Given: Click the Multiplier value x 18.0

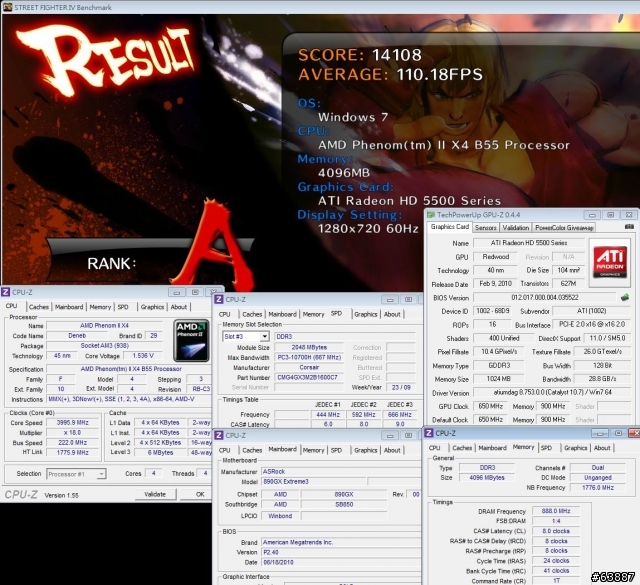Looking at the screenshot, I should point(72,433).
